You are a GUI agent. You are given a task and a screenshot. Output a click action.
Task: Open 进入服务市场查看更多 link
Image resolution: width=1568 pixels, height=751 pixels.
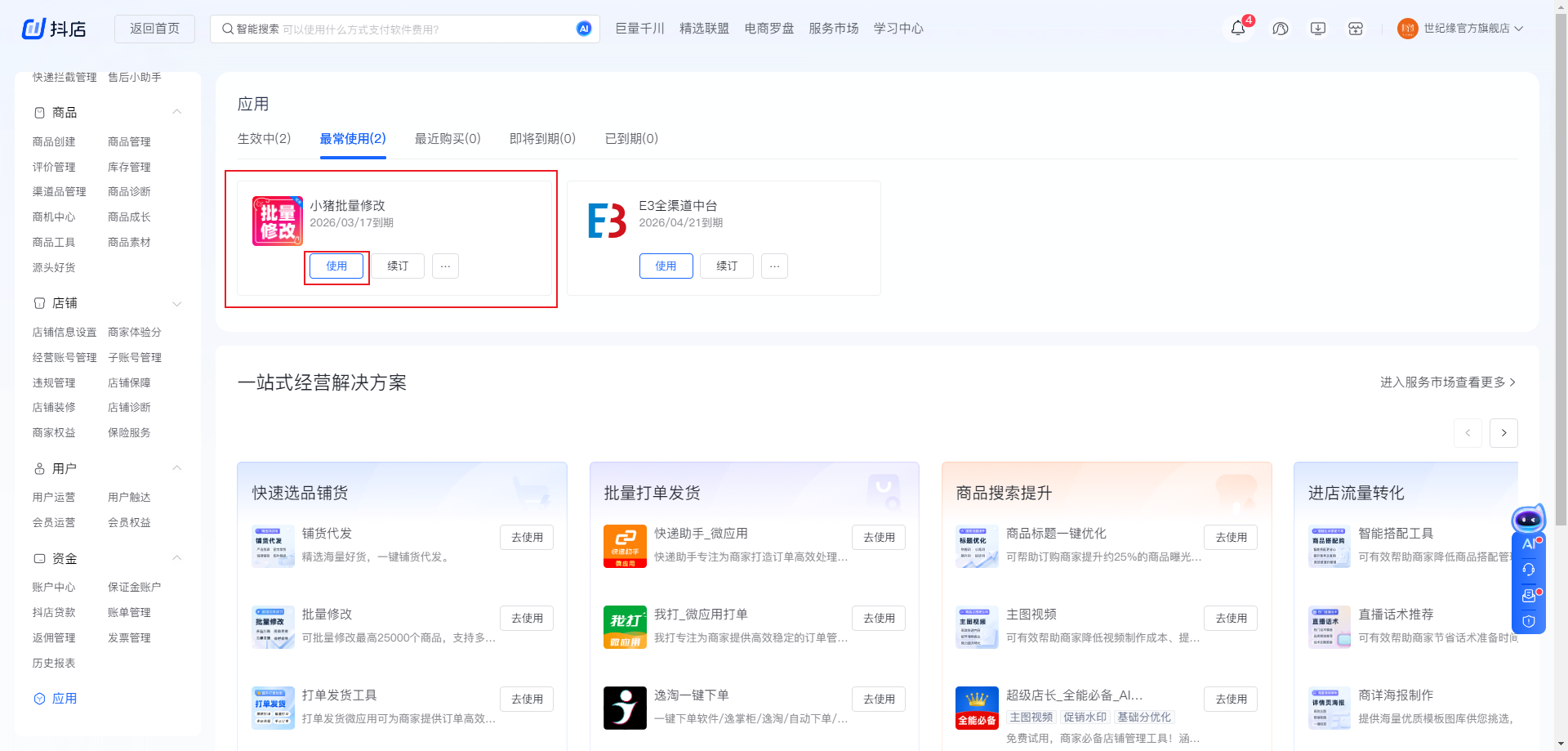[x=1447, y=382]
